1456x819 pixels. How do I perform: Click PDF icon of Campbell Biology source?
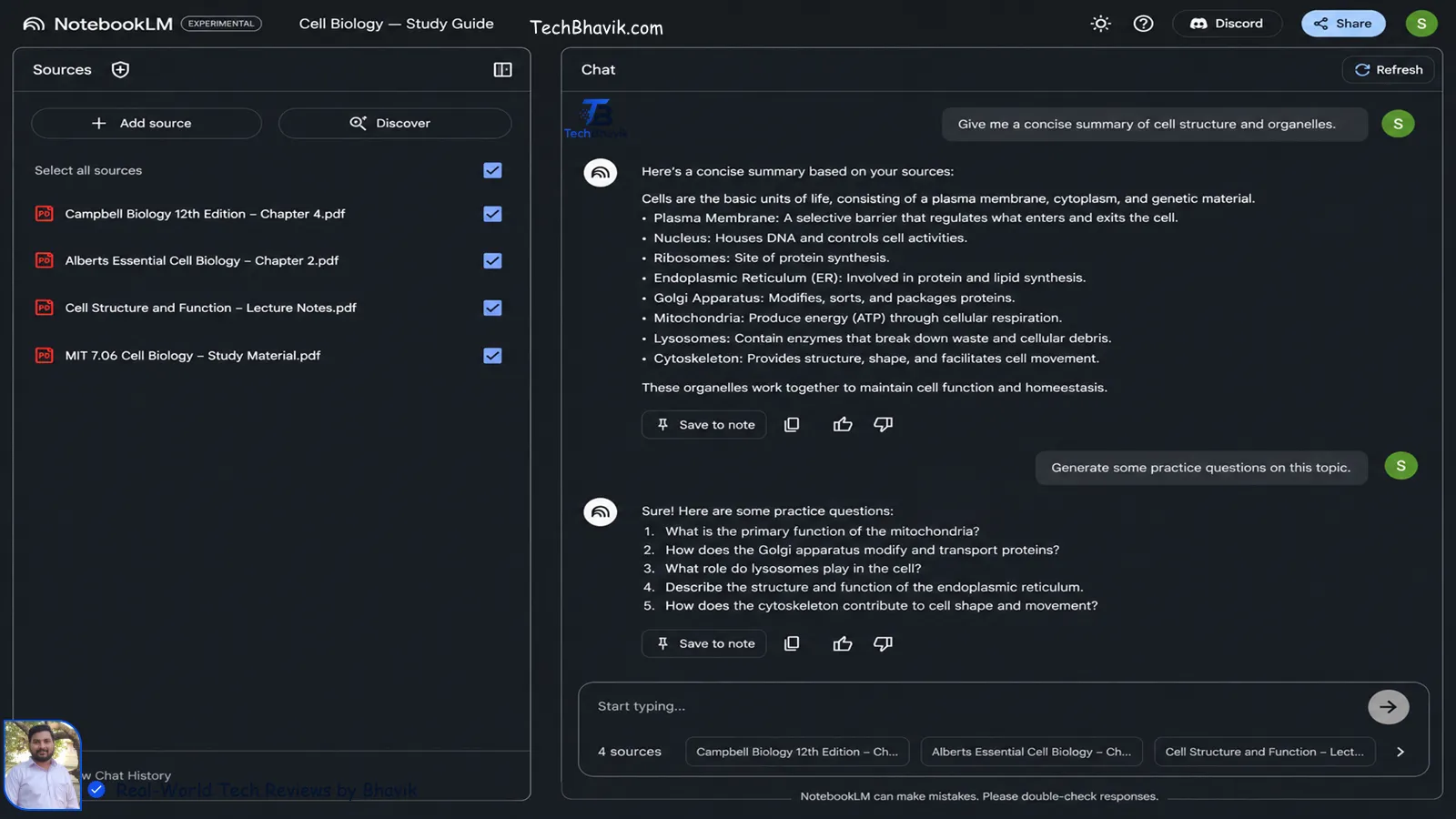point(44,214)
